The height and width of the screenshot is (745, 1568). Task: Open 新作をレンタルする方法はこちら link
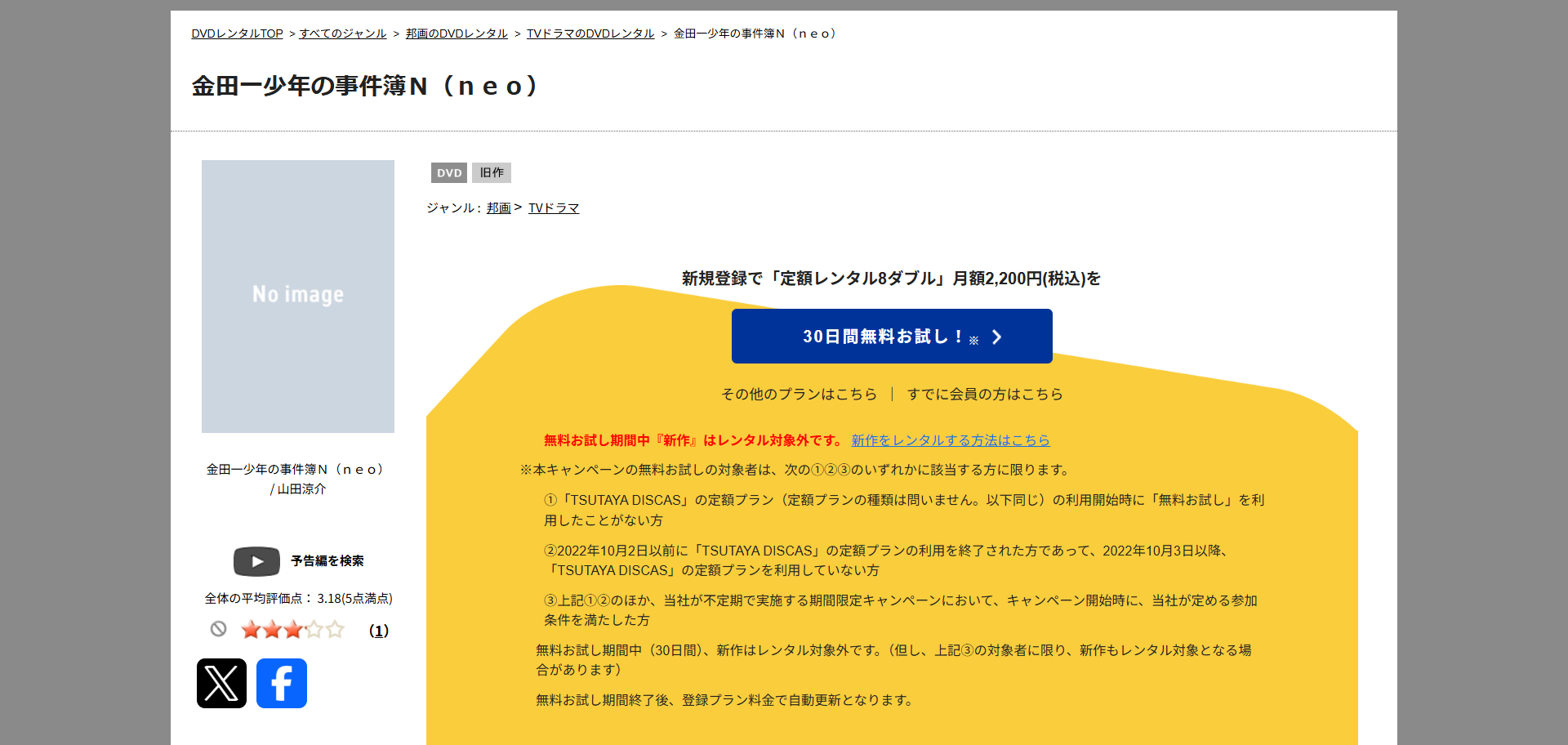click(951, 440)
